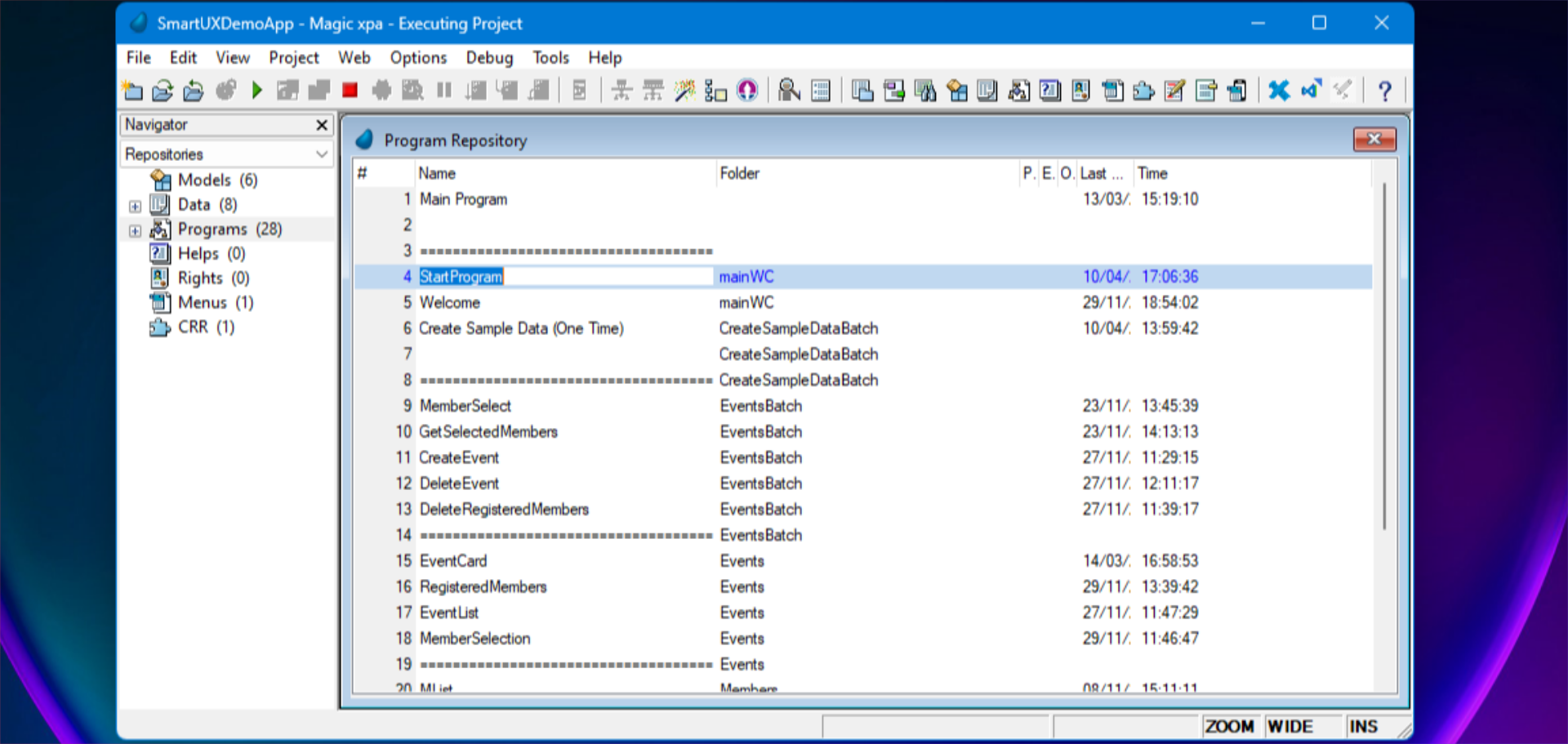The width and height of the screenshot is (1568, 744).
Task: Click the pause debugging icon
Action: click(x=444, y=90)
